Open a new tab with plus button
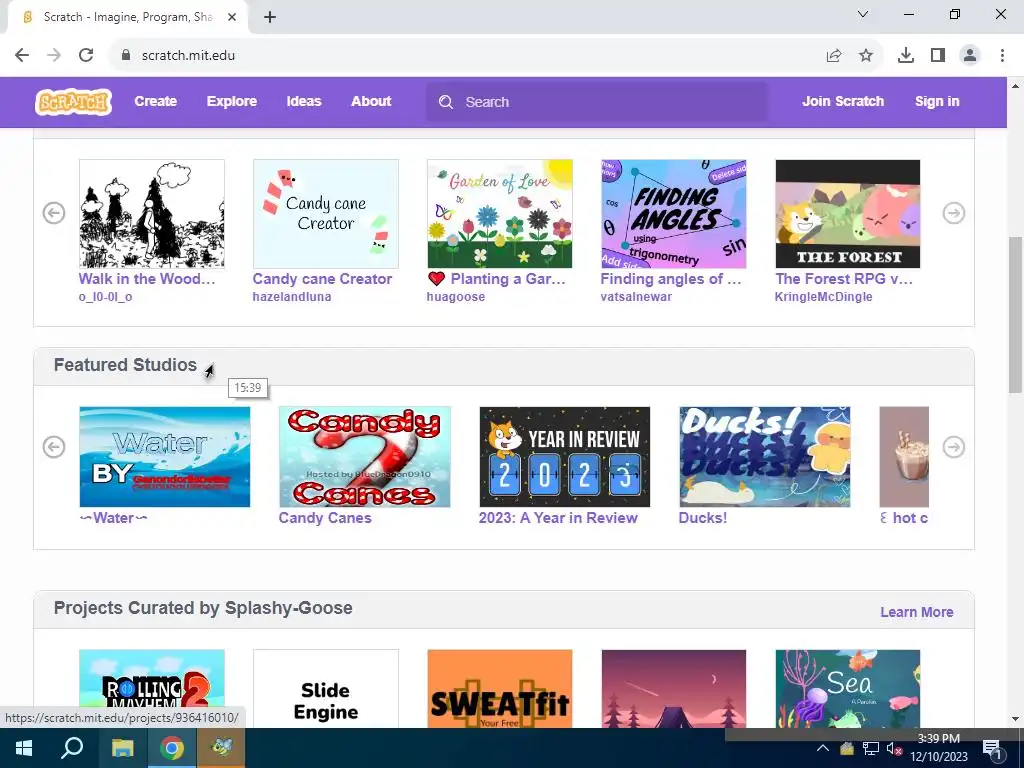This screenshot has height=768, width=1024. 270,17
